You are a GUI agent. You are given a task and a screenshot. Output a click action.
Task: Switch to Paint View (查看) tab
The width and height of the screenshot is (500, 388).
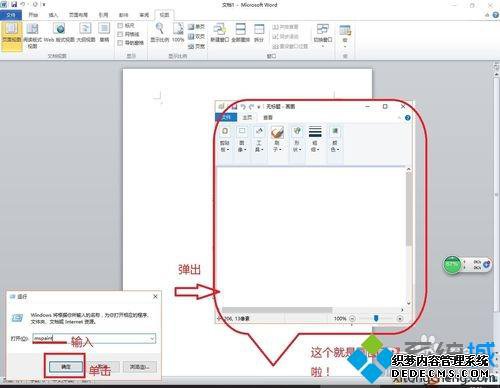pos(268,117)
